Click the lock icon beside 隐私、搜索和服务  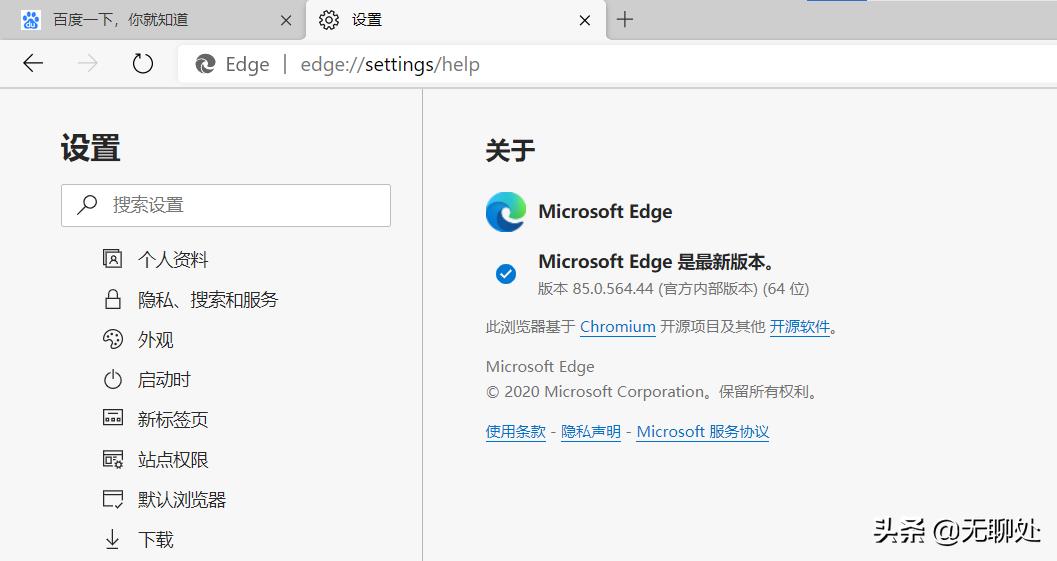click(x=113, y=299)
